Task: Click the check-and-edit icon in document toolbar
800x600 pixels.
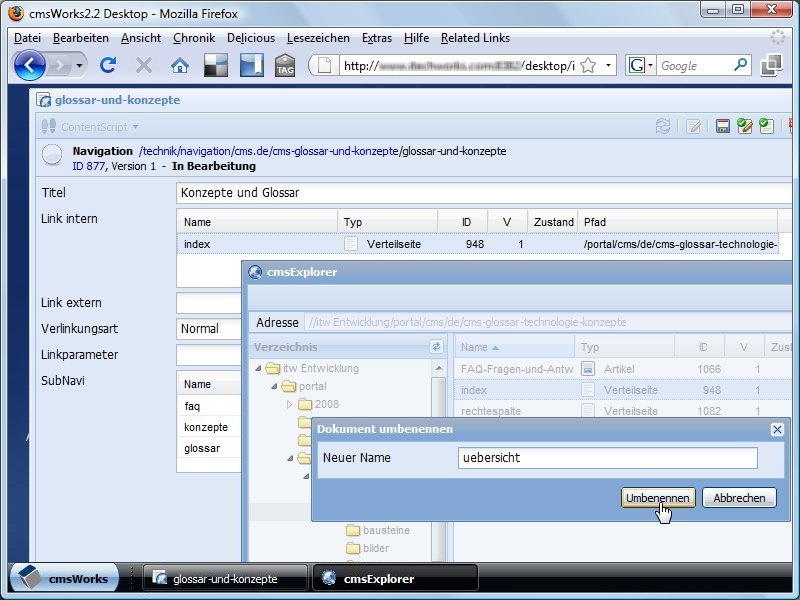Action: click(745, 126)
